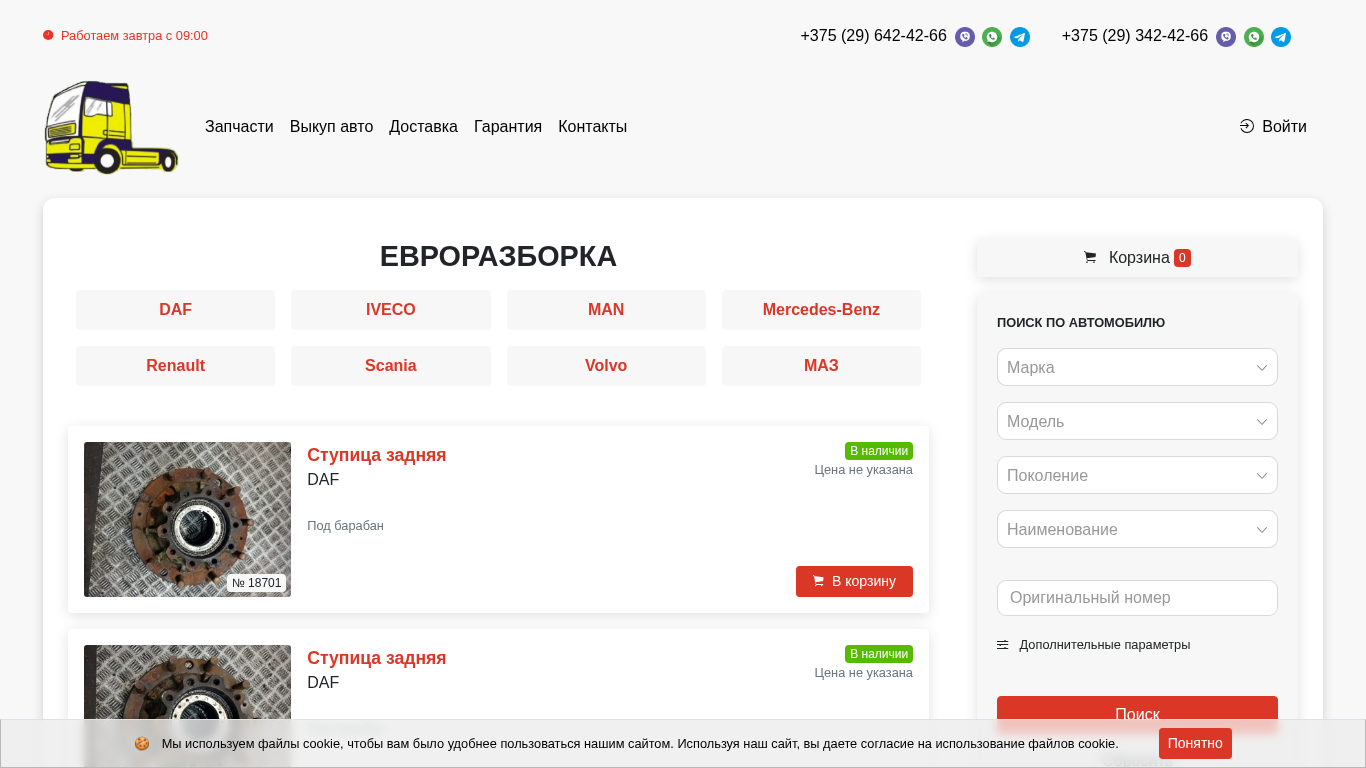Screen dimensions: 1366x768
Task: Click the cart icon in Корзина panel
Action: click(1090, 257)
